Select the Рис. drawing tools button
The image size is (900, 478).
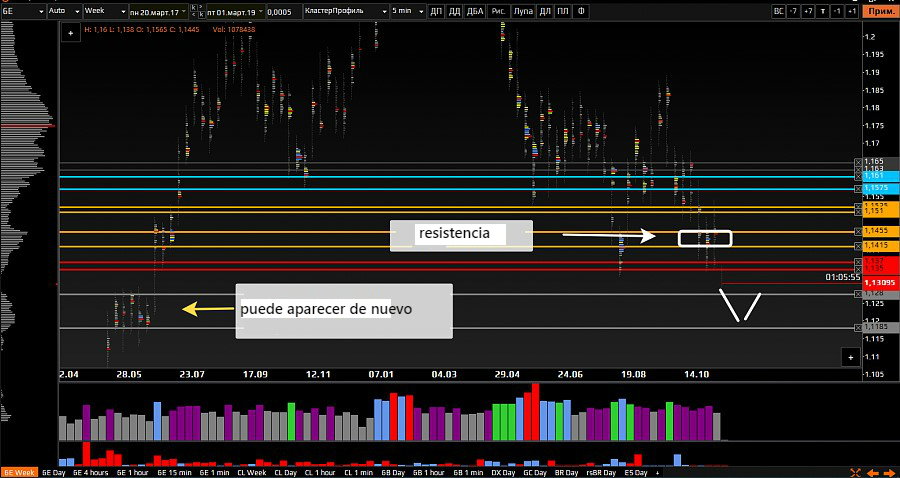[498, 11]
